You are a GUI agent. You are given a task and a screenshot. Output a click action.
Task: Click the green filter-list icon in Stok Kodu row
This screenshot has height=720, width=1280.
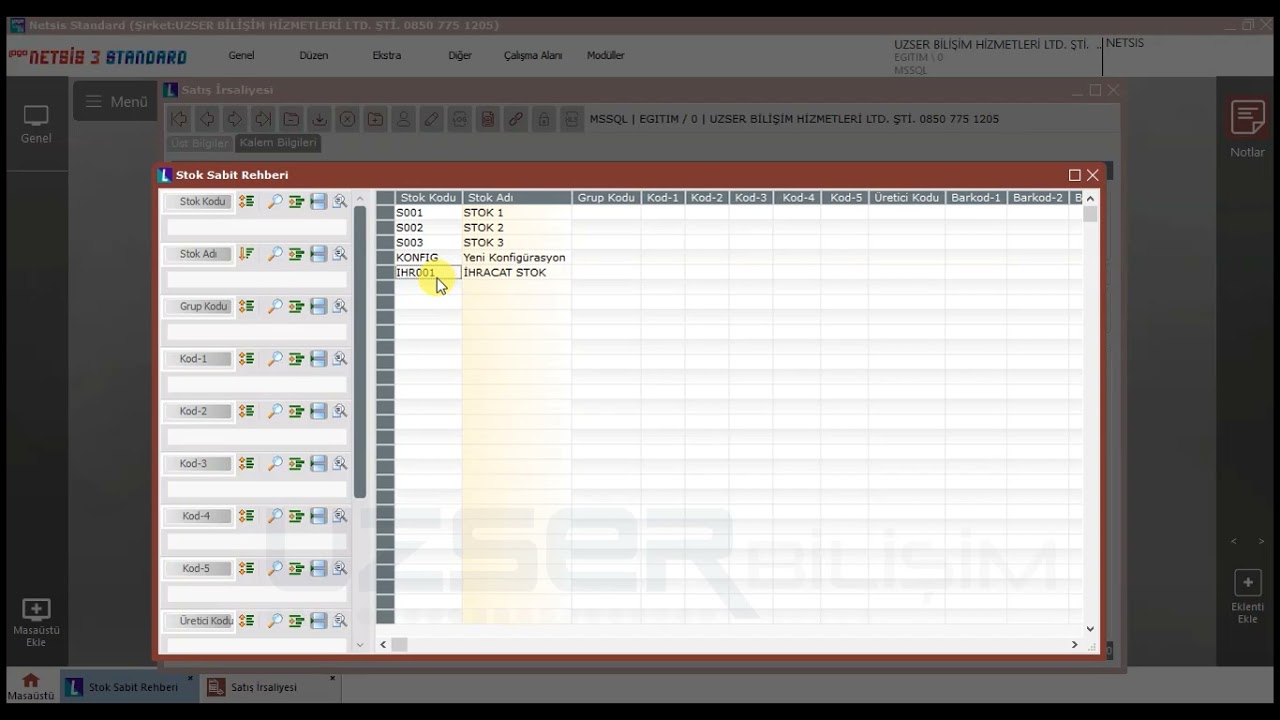click(x=296, y=201)
